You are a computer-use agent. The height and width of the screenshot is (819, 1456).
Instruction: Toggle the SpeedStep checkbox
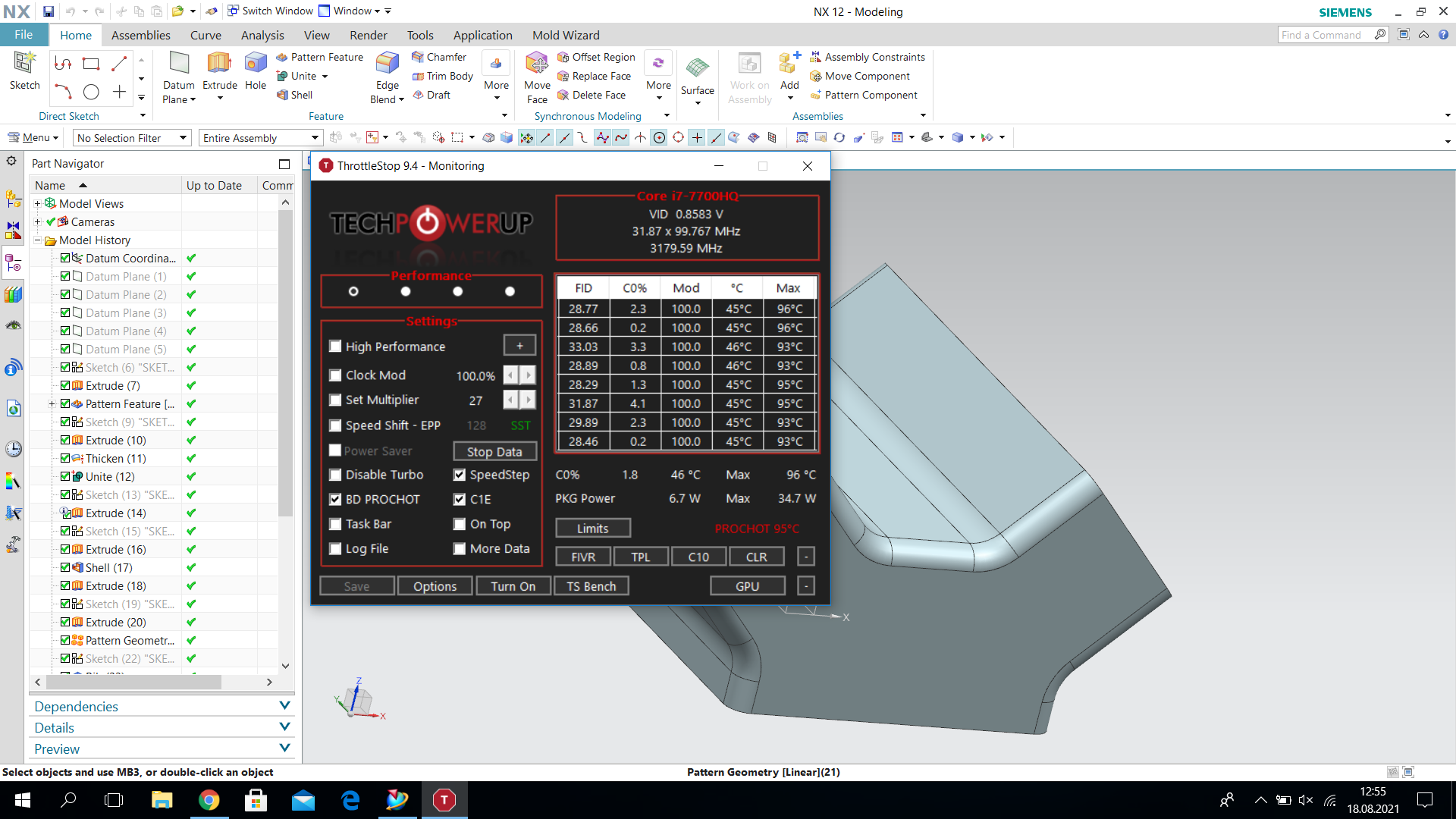point(460,475)
